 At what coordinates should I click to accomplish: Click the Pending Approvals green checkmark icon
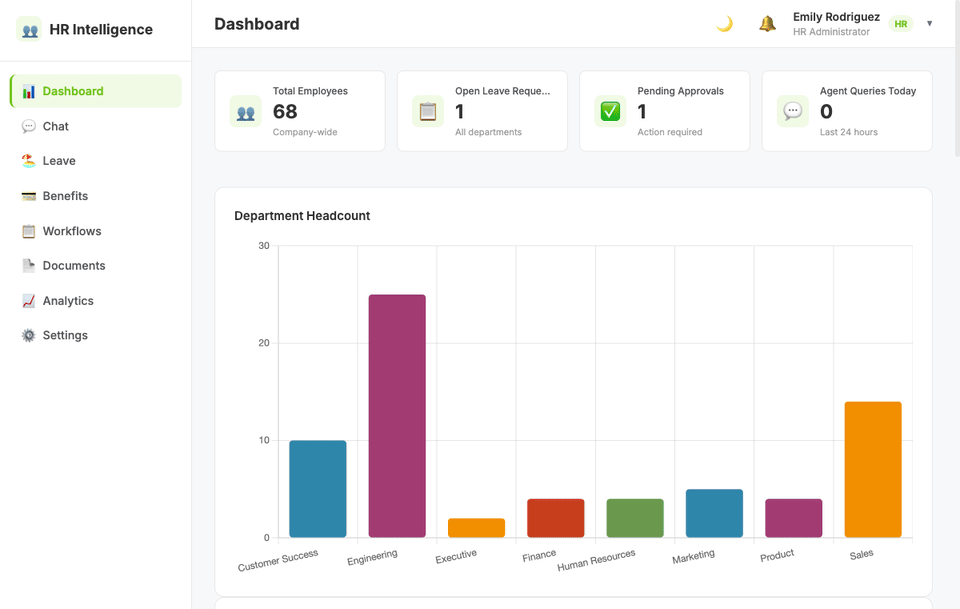tap(610, 111)
